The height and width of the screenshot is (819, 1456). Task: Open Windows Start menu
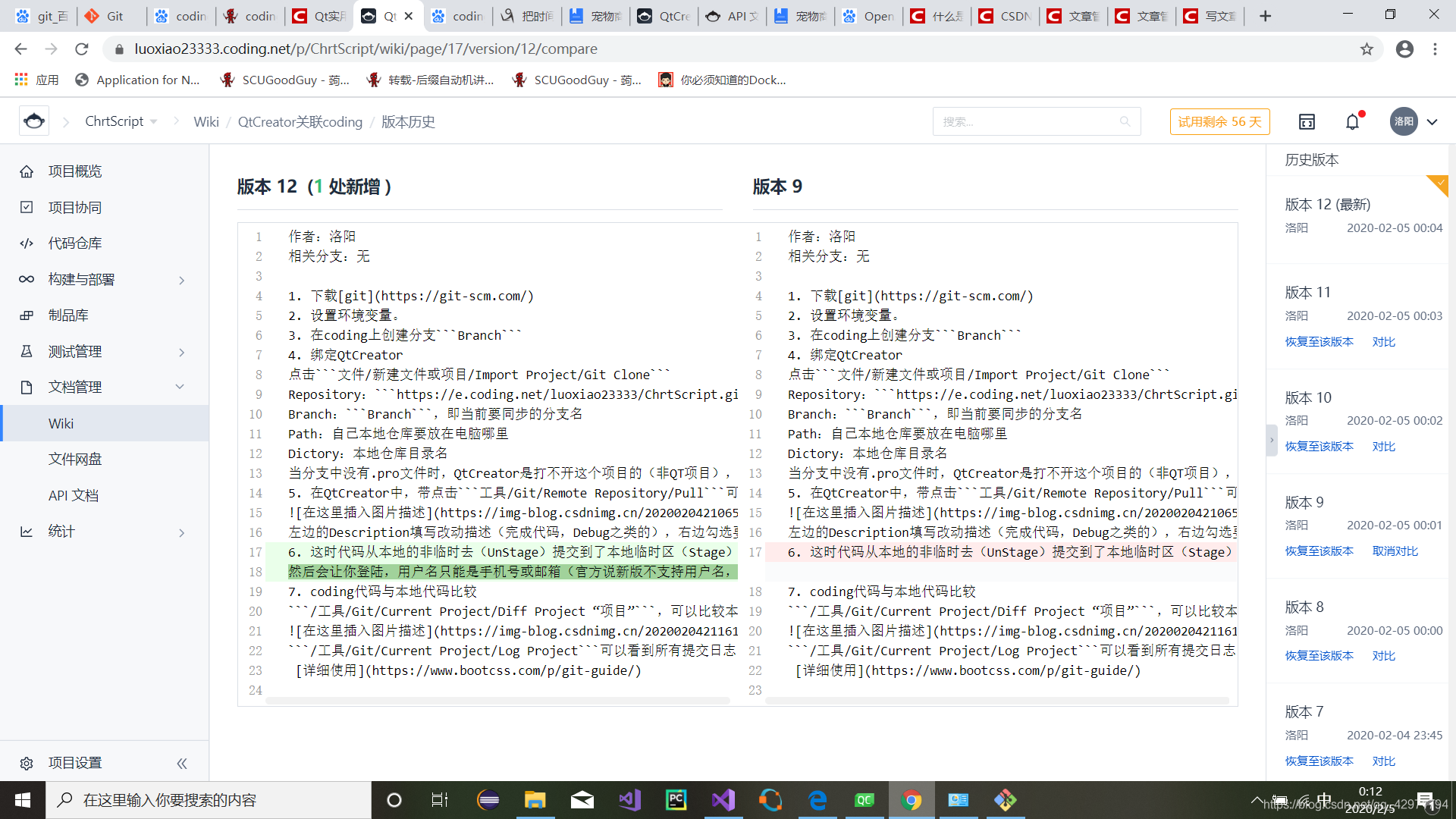coord(23,800)
